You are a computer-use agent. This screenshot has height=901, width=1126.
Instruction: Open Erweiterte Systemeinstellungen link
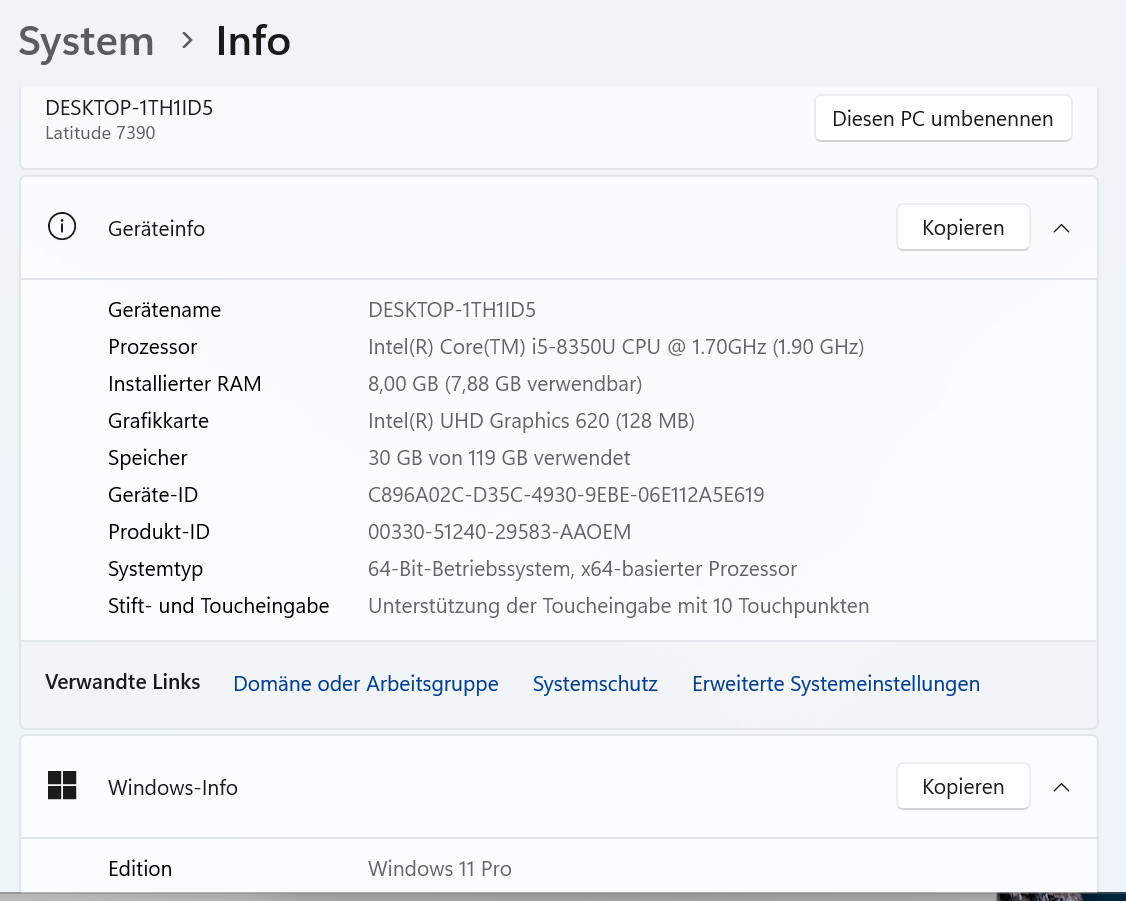tap(836, 684)
